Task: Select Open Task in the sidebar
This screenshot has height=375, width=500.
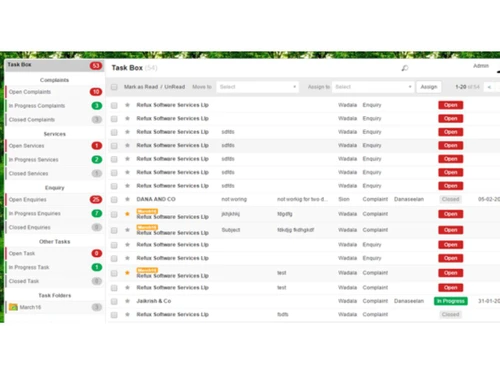Action: (x=54, y=253)
